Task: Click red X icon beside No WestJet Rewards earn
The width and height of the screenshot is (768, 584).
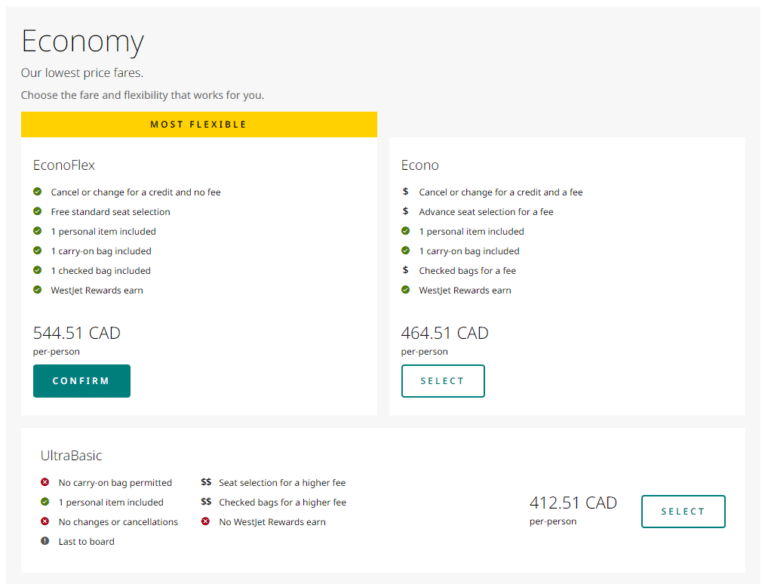Action: pyautogui.click(x=206, y=521)
